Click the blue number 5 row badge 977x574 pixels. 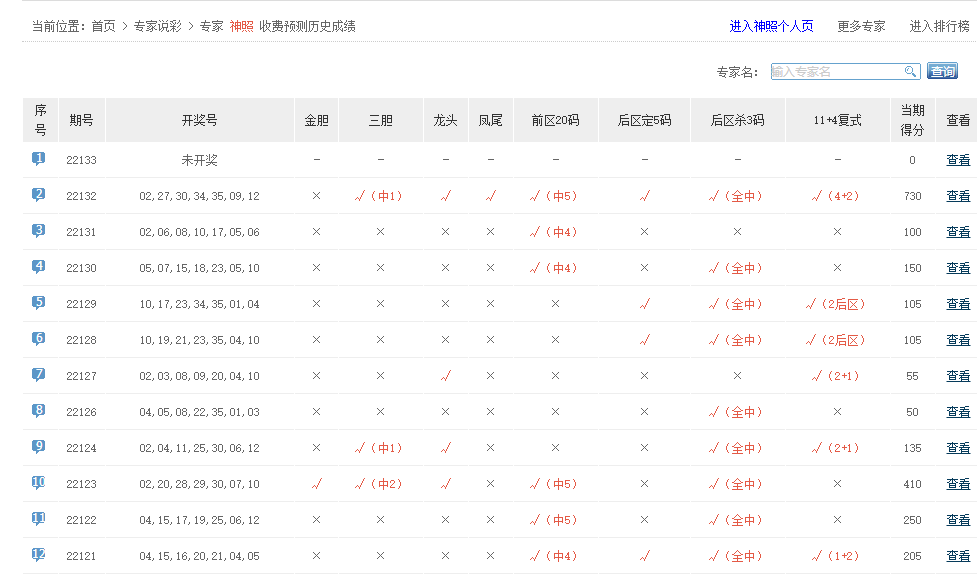tap(39, 303)
